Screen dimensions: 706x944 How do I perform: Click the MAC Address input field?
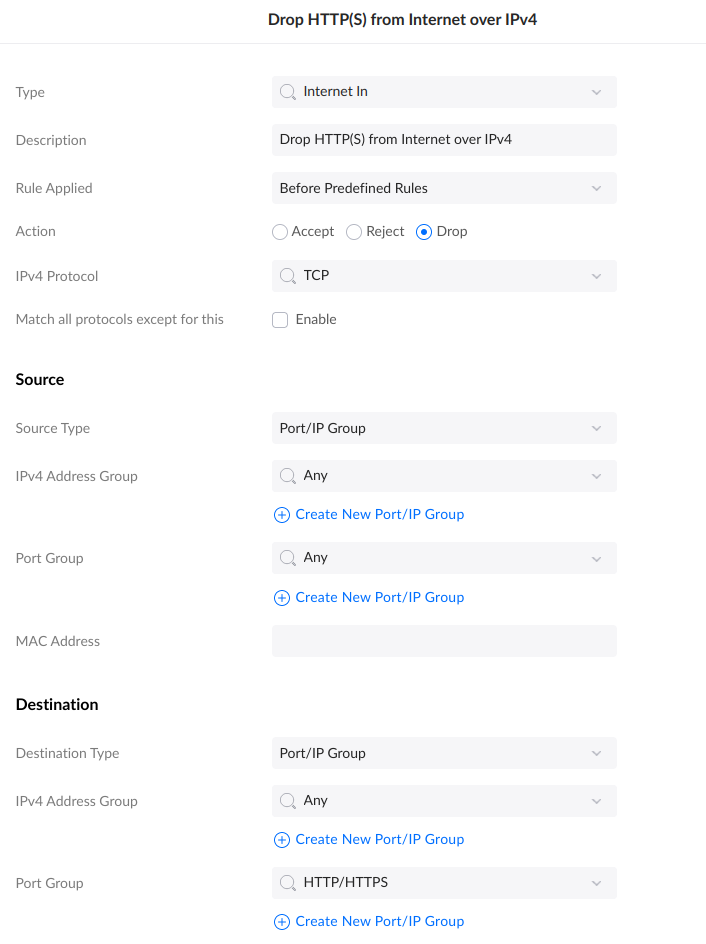pyautogui.click(x=444, y=641)
